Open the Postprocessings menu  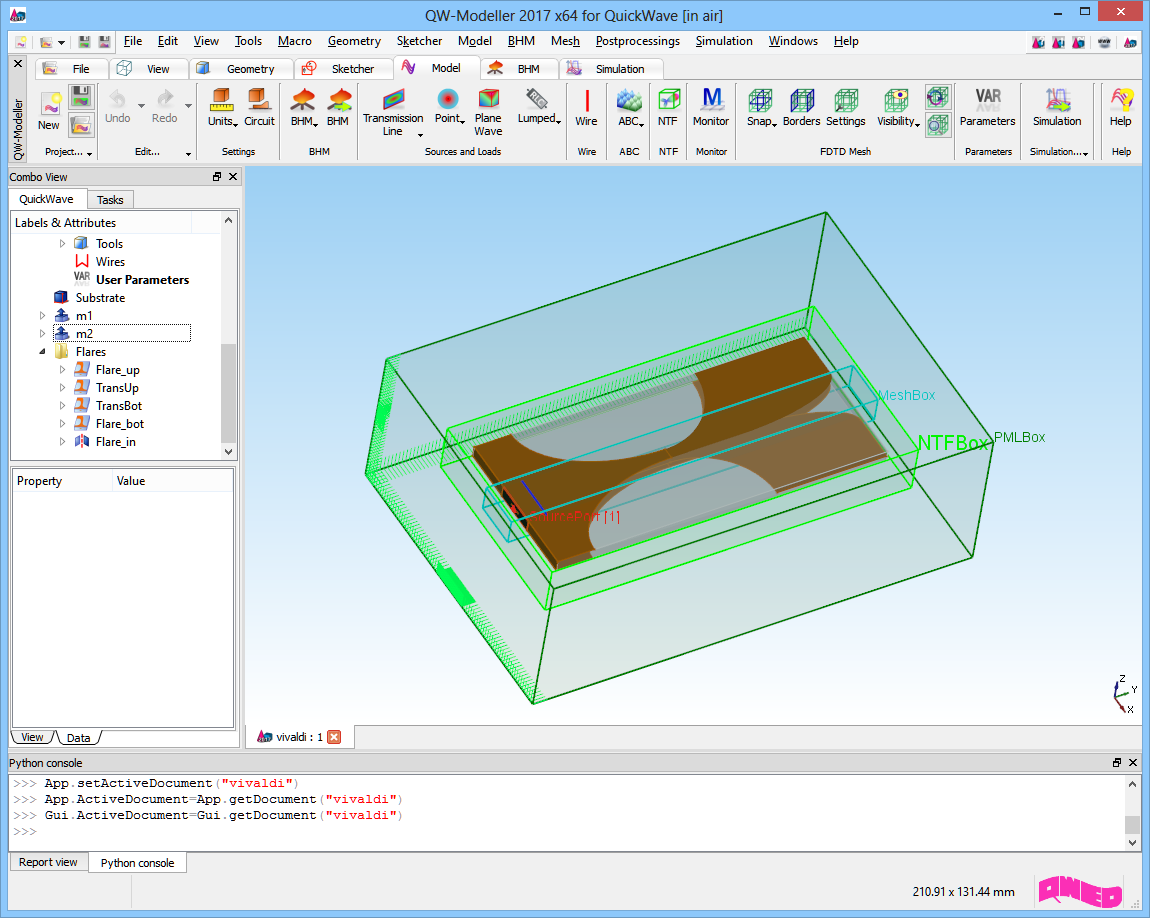[637, 41]
